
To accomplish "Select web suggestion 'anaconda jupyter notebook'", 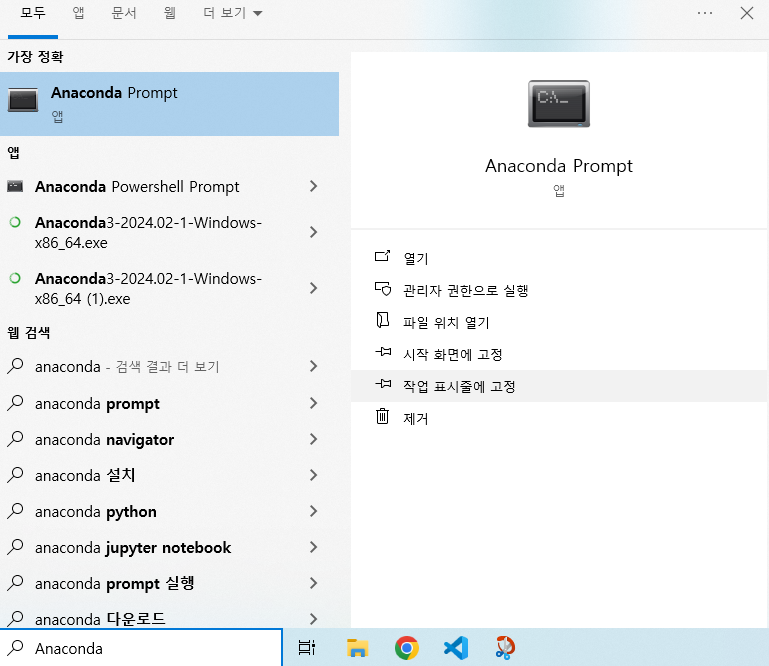I will [x=152, y=547].
